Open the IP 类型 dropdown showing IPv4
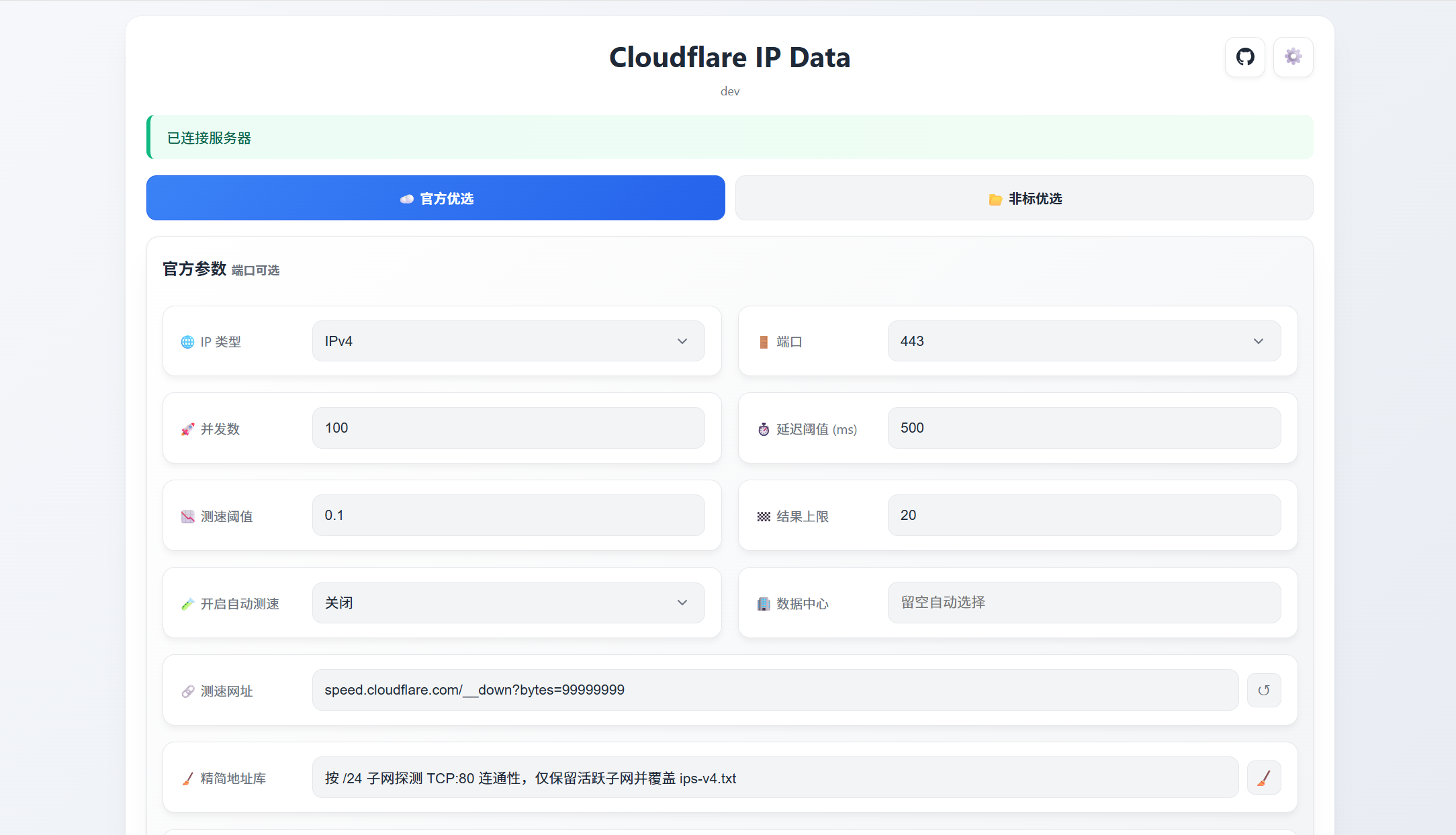Viewport: 1456px width, 835px height. click(x=508, y=341)
